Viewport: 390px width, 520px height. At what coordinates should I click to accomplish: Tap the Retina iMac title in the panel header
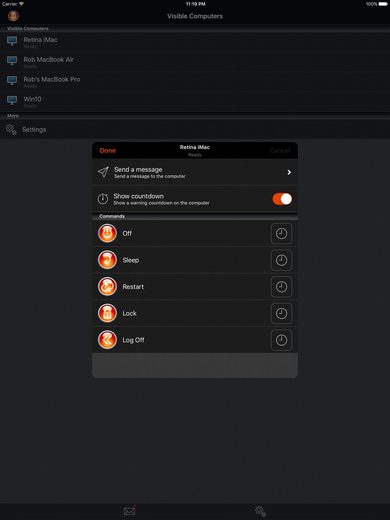pos(195,147)
